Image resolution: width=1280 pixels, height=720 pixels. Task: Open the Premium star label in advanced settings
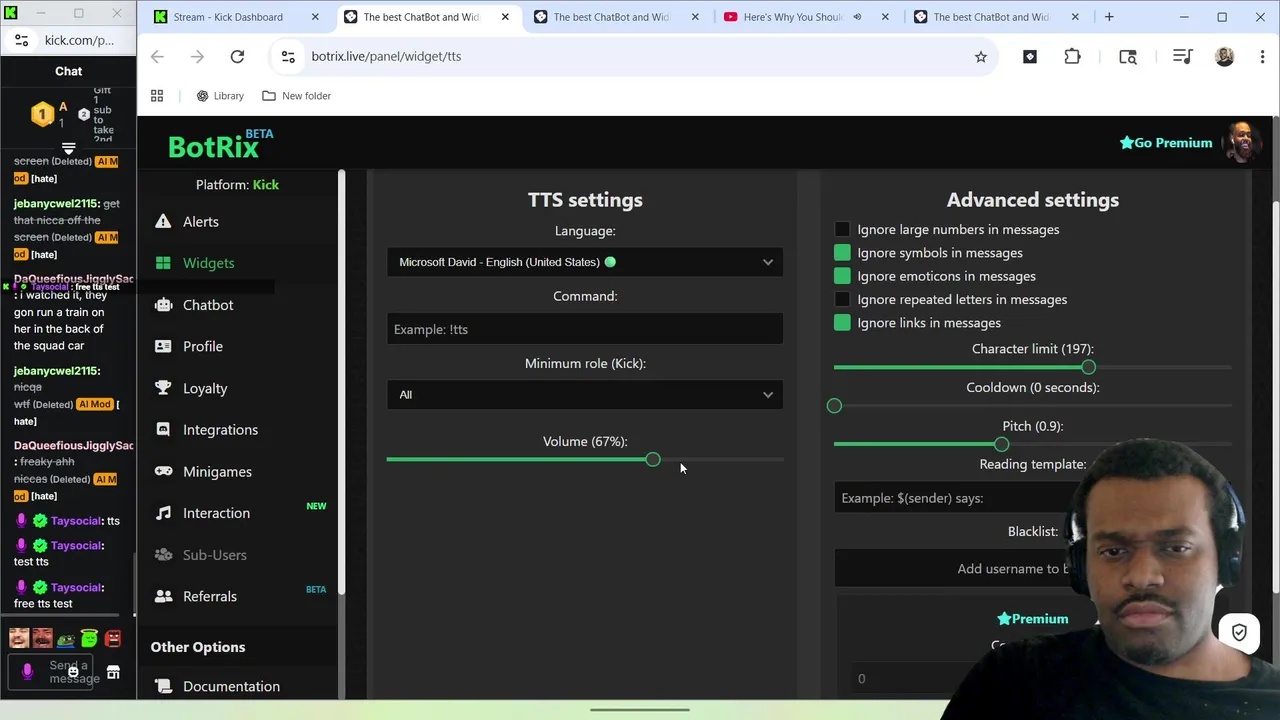1033,619
